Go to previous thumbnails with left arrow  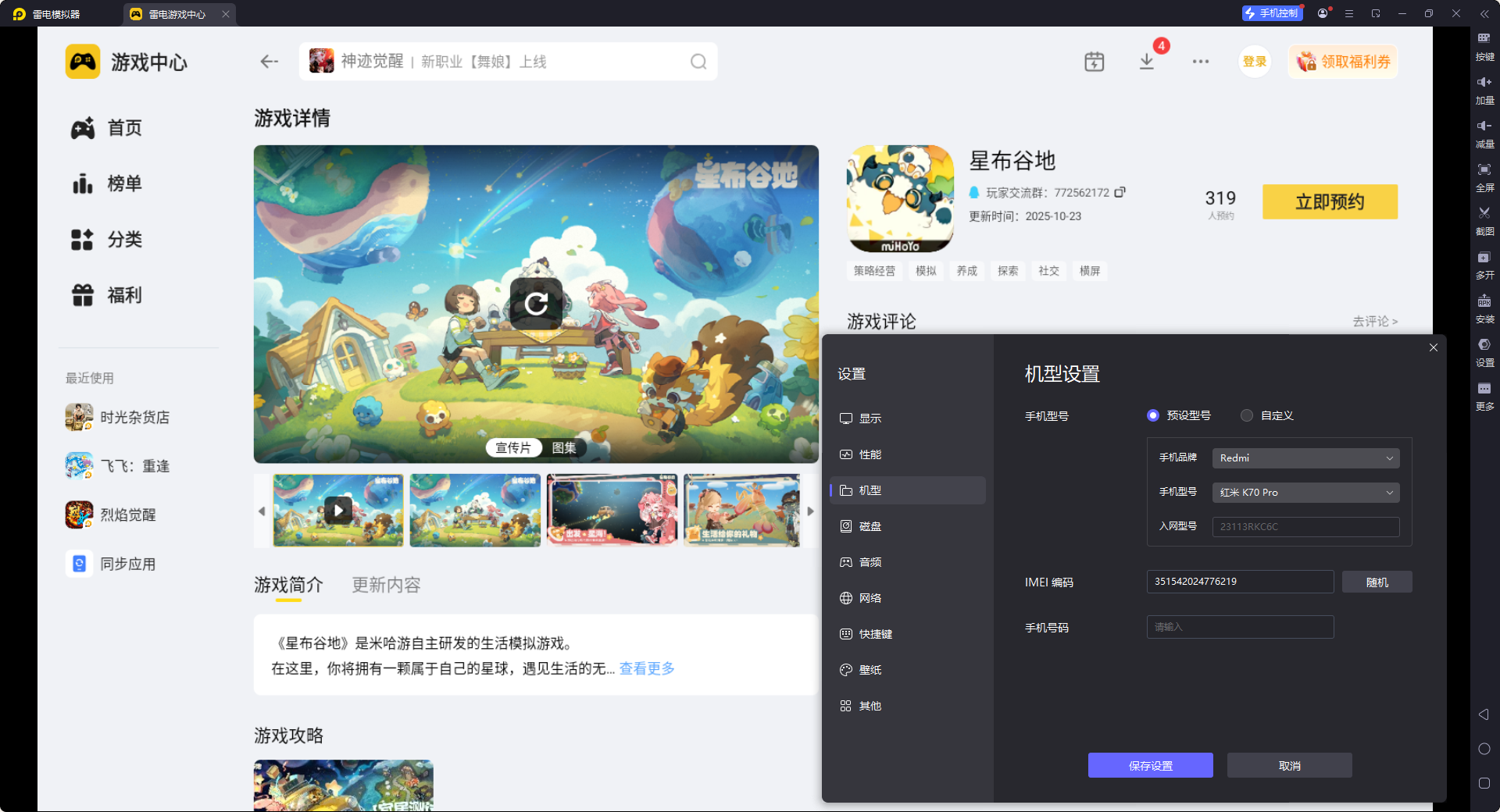coord(262,511)
